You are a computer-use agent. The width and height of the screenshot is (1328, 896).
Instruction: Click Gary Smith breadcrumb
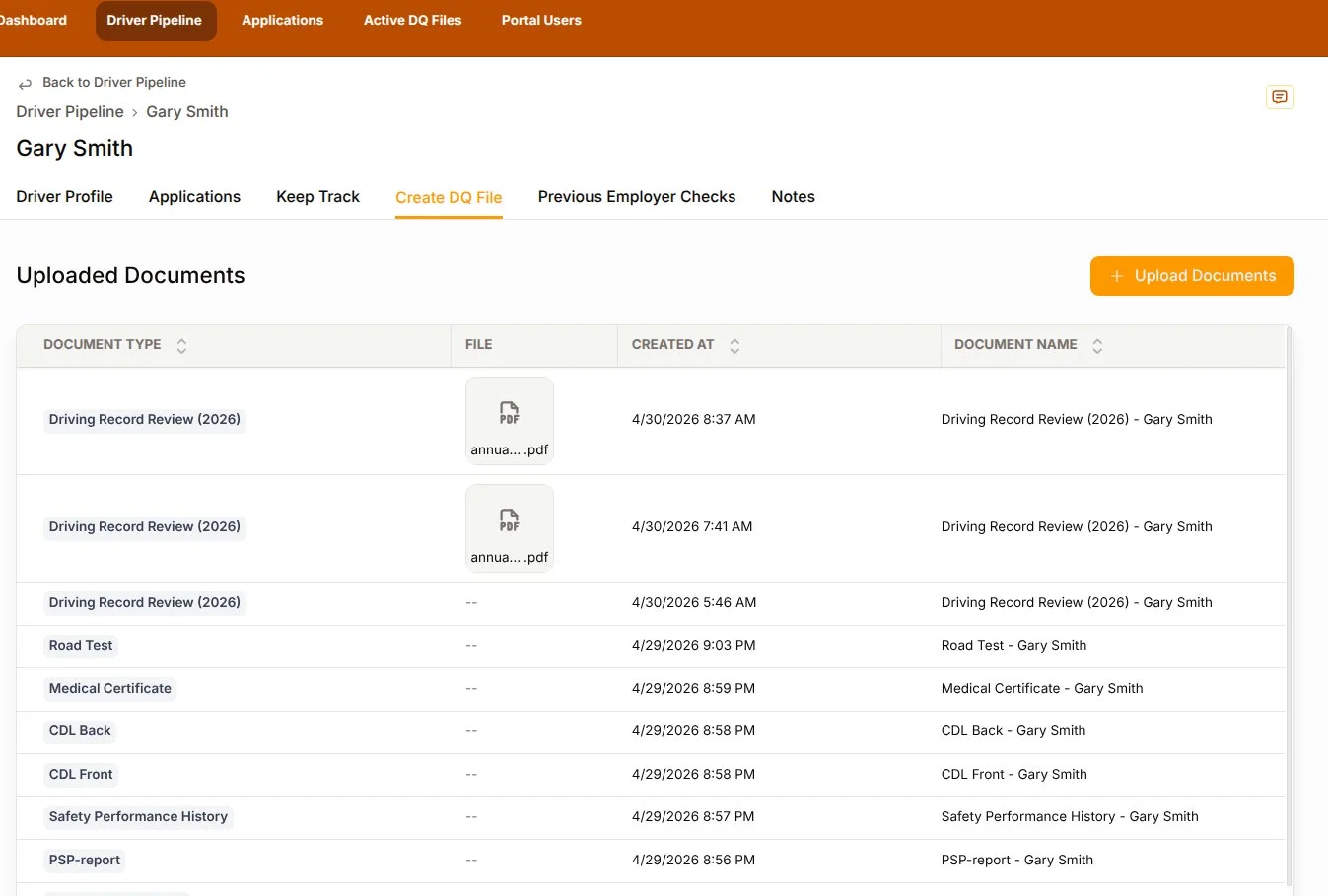[x=187, y=112]
